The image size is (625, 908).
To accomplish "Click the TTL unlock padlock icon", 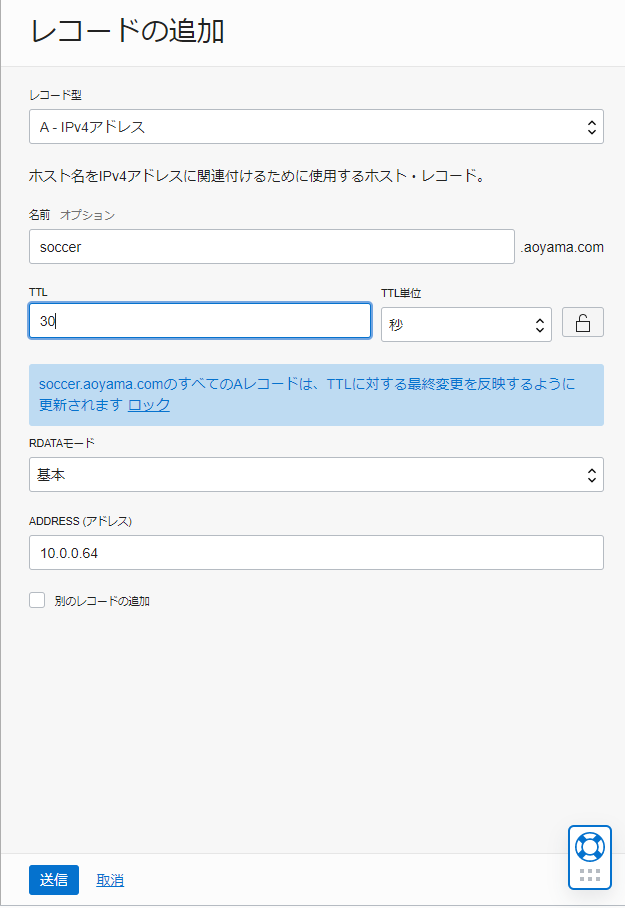I will click(x=583, y=323).
